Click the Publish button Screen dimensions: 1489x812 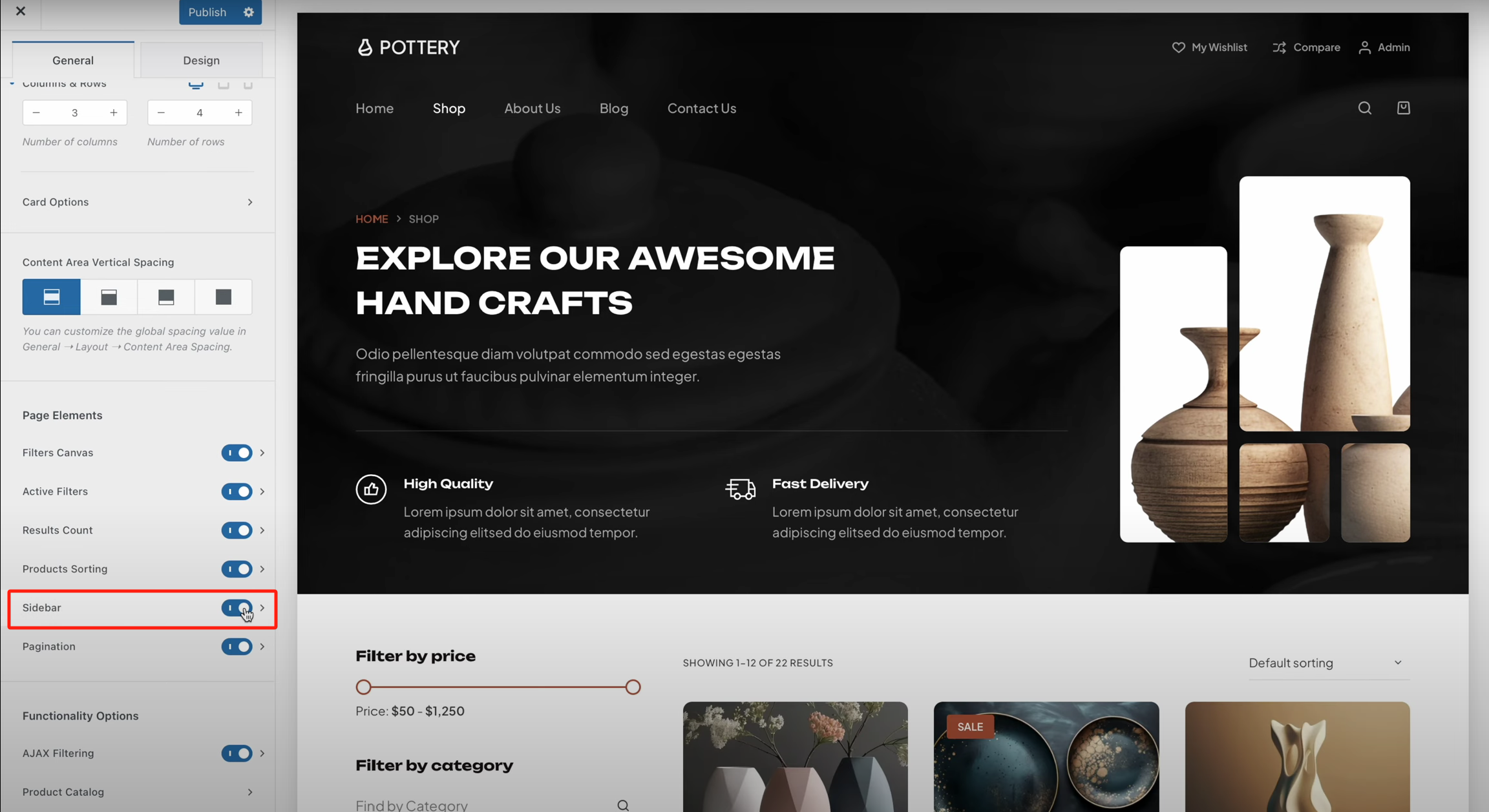tap(207, 12)
